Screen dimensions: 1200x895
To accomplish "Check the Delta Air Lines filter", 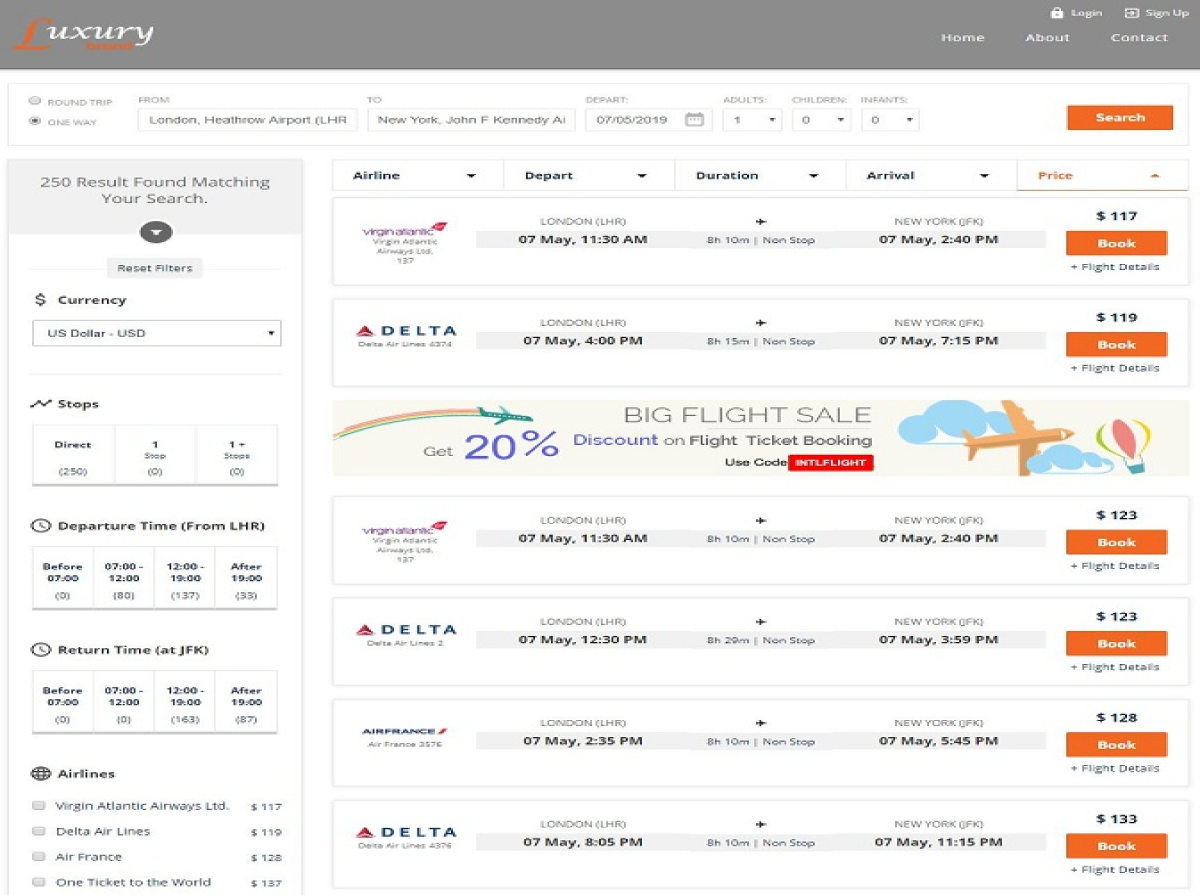I will click(x=38, y=831).
